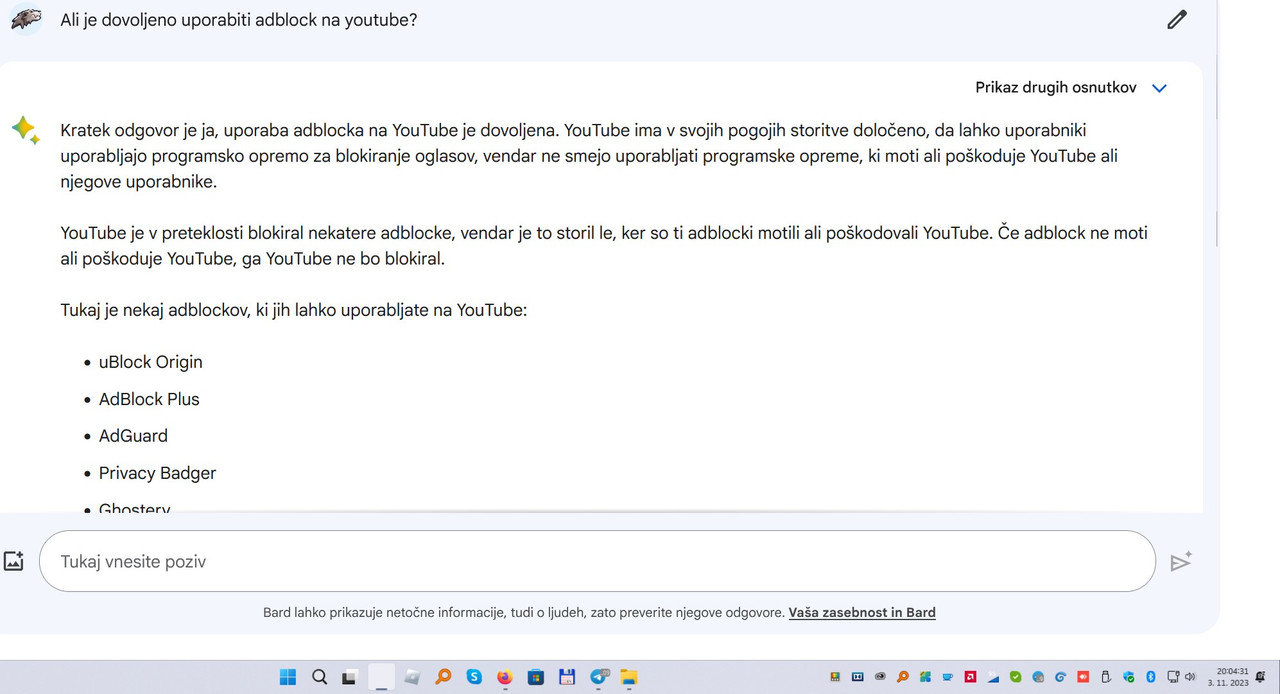Click the 'Tukaj vnesite poziv' input field
1280x694 pixels.
(597, 561)
